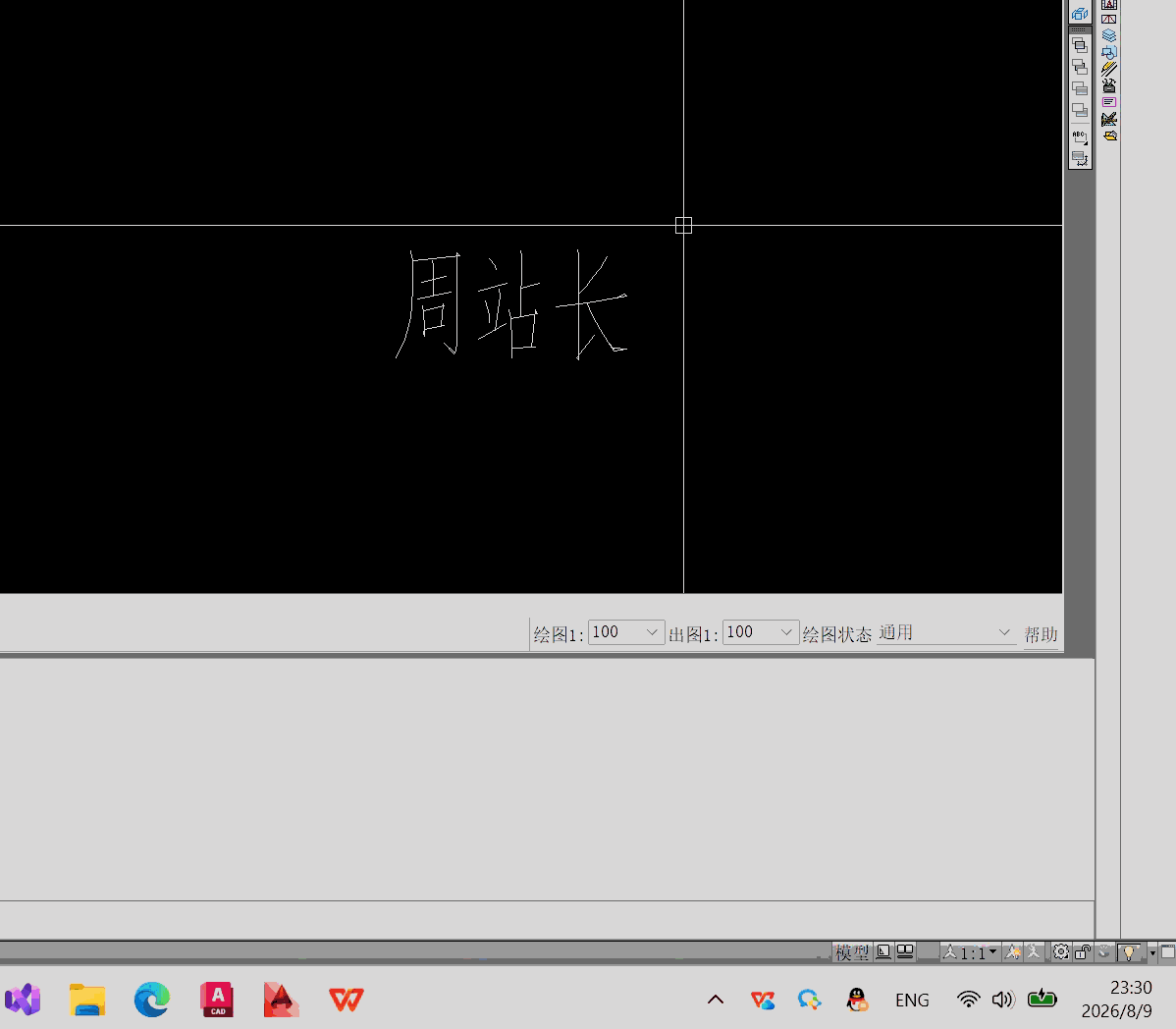Click the command line input area
The width and height of the screenshot is (1176, 1029).
point(547,919)
